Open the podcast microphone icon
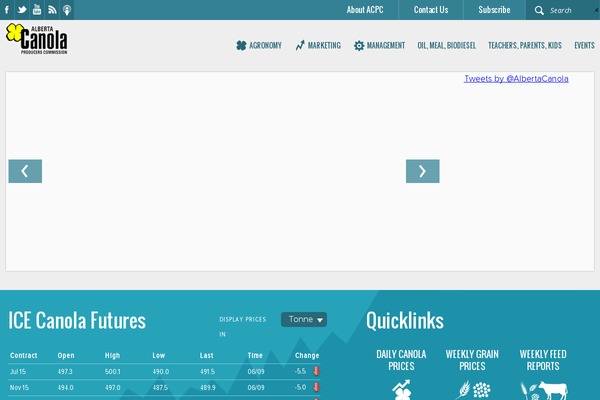This screenshot has height=400, width=600. pos(67,10)
